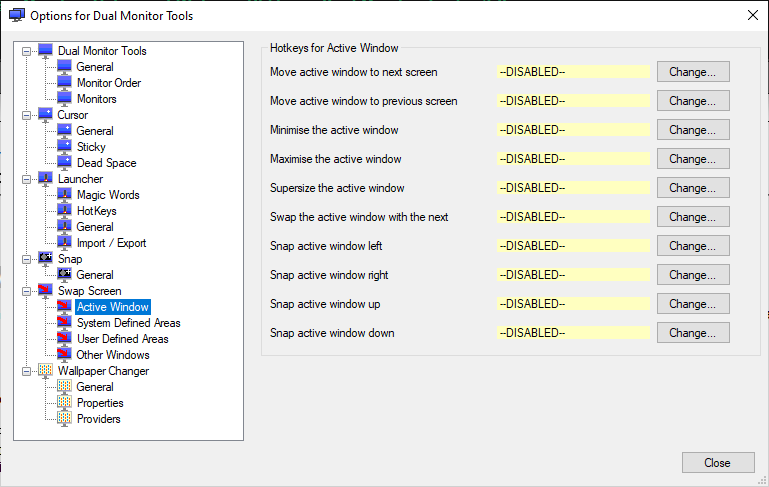Select General under Cursor
The width and height of the screenshot is (769, 487).
click(x=95, y=131)
